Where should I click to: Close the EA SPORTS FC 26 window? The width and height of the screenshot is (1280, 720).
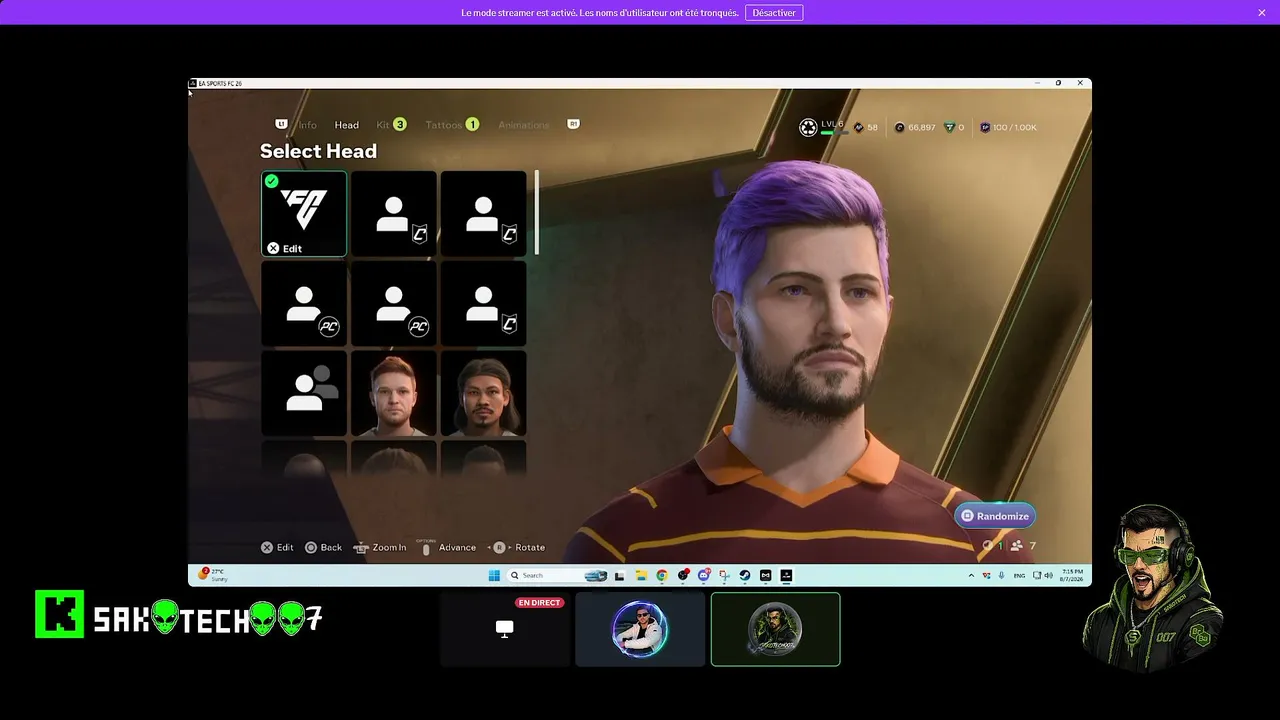pyautogui.click(x=1080, y=83)
